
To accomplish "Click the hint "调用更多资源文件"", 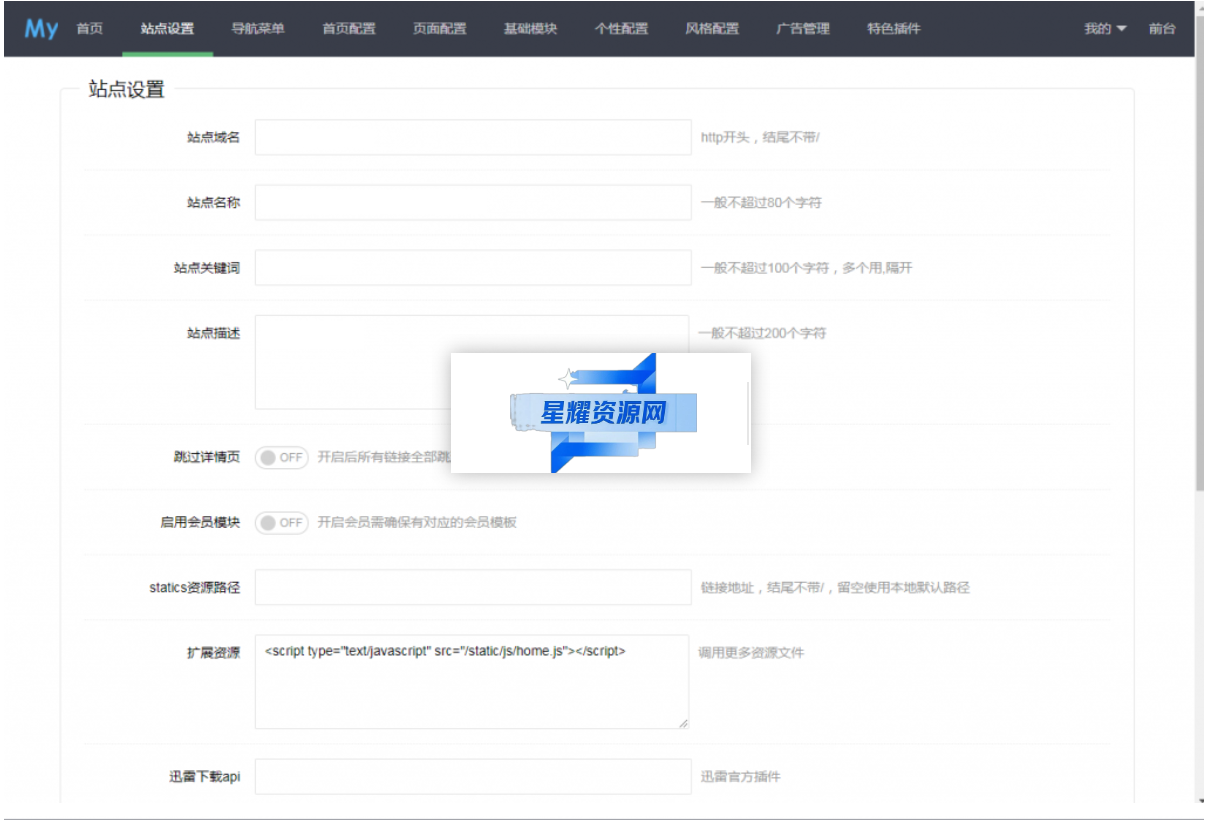I will tap(751, 653).
